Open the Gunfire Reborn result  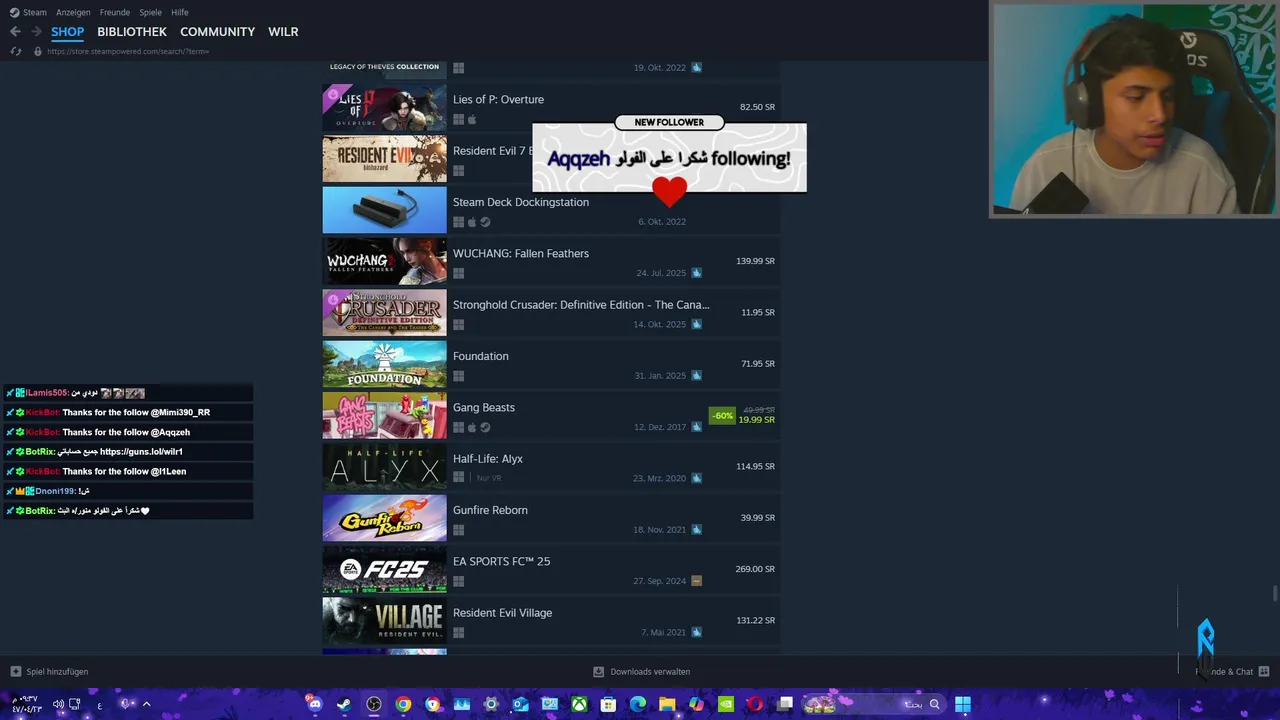pyautogui.click(x=551, y=517)
